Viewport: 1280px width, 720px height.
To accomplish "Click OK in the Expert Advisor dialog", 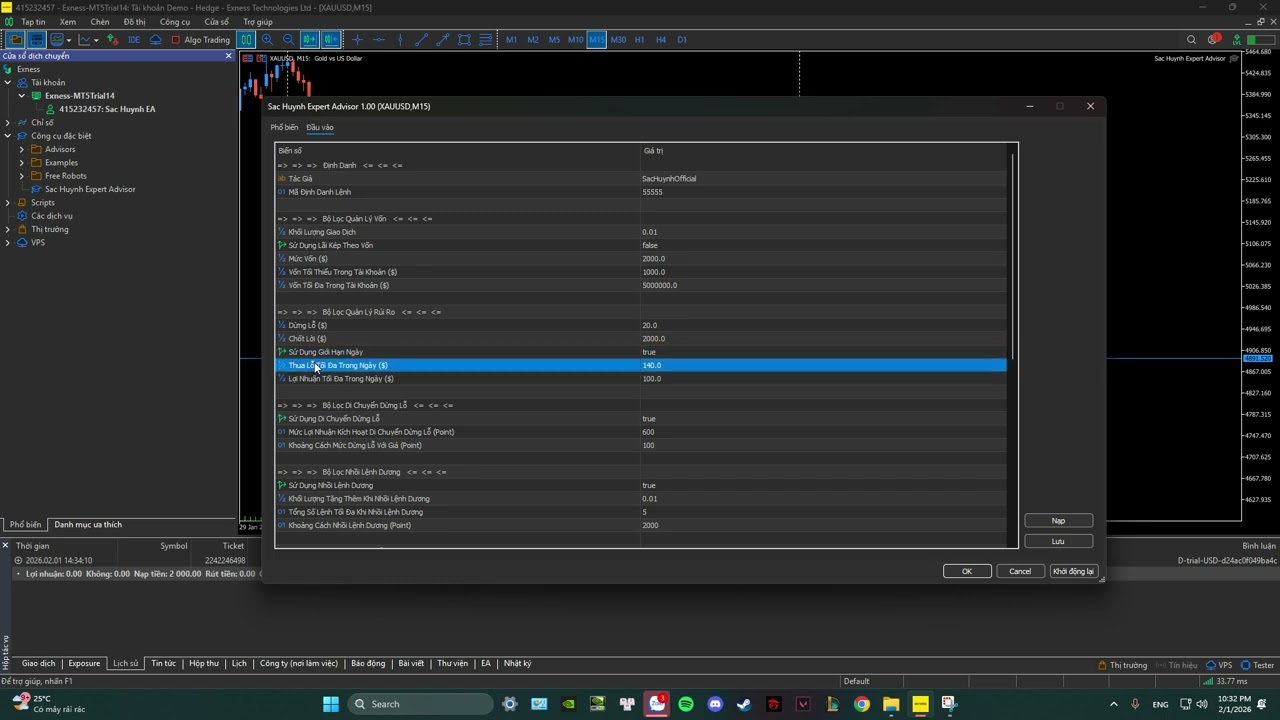I will coord(967,571).
